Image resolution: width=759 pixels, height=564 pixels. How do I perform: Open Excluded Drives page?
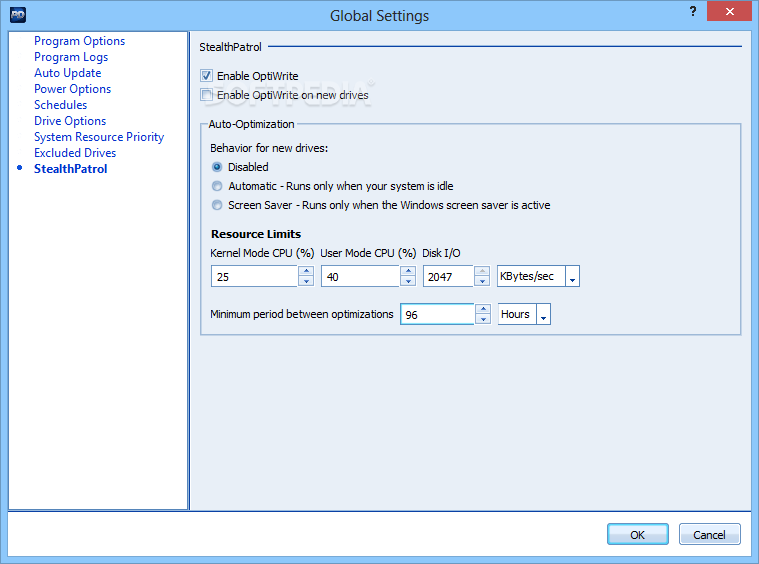click(x=75, y=153)
